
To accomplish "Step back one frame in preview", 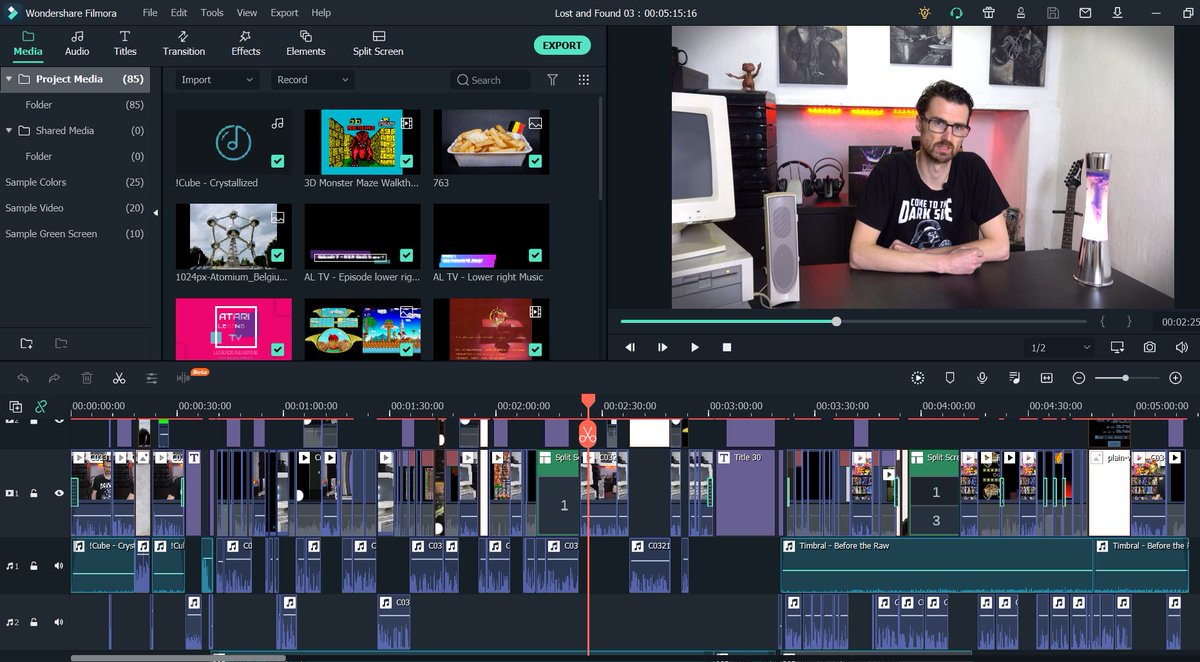I will [x=630, y=347].
